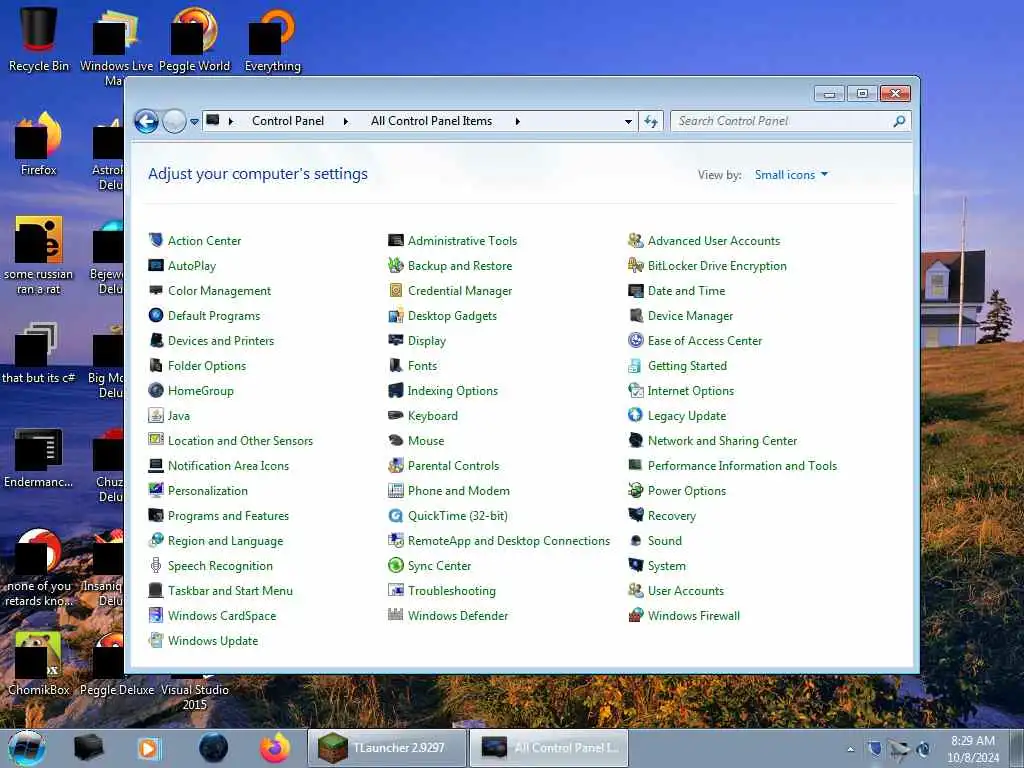The width and height of the screenshot is (1024, 768).
Task: Open the Personalization link
Action: point(208,490)
